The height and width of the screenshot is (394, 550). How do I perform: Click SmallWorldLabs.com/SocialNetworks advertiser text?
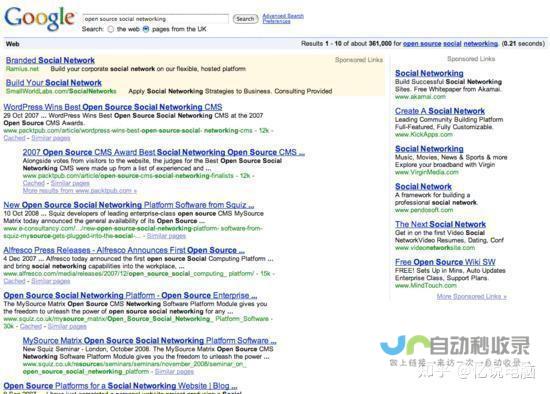pos(61,91)
